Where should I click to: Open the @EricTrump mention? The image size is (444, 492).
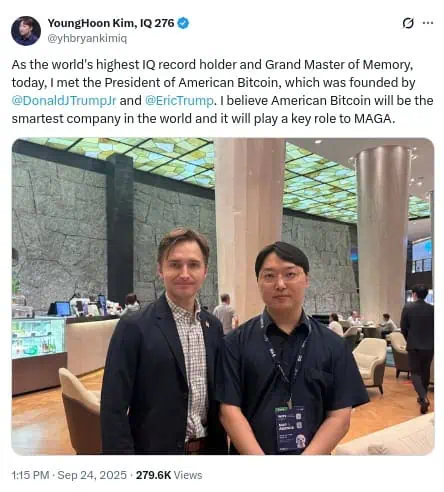point(179,100)
